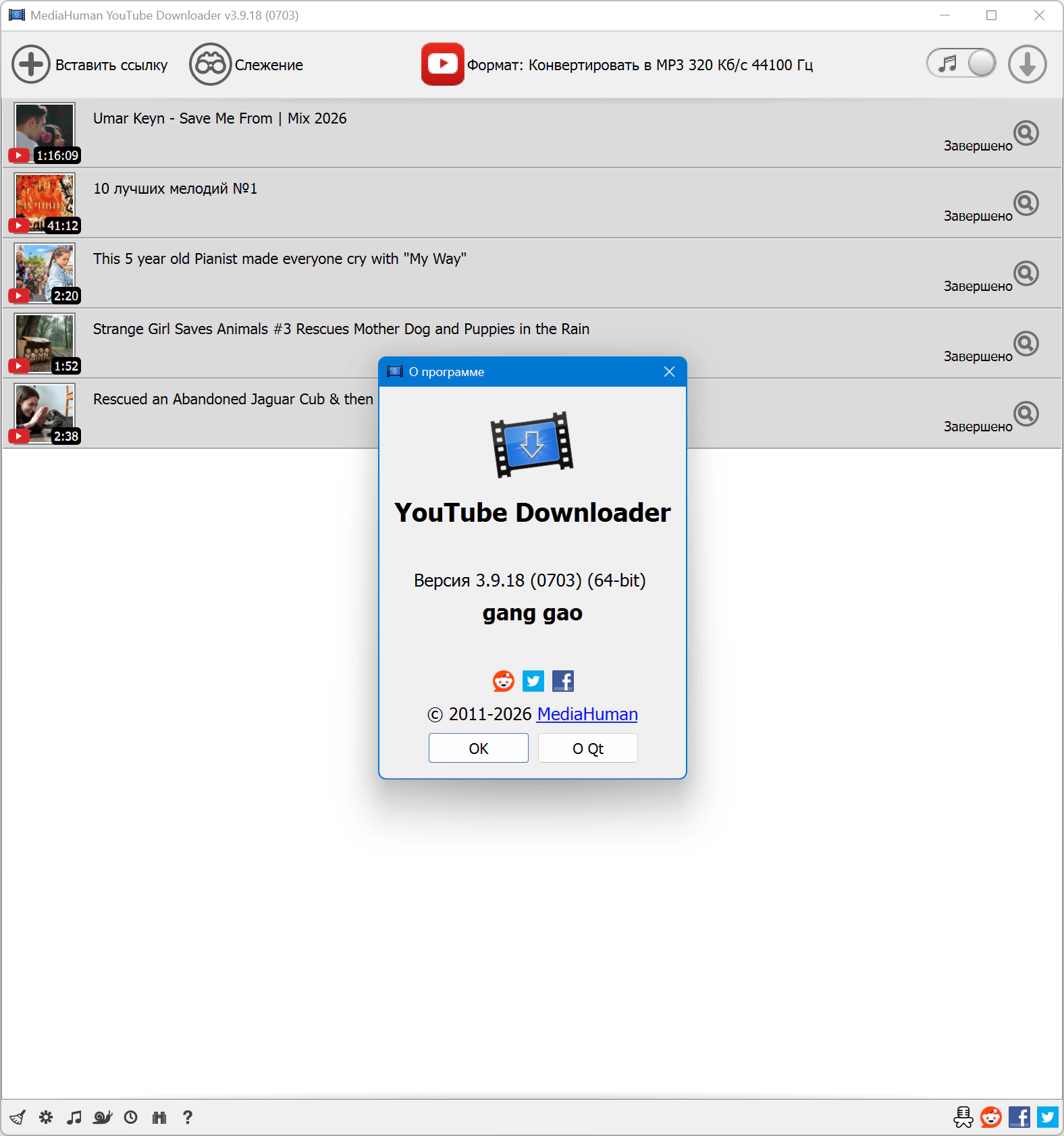The width and height of the screenshot is (1064, 1136).
Task: Click the Twitter icon in About dialog
Action: (533, 681)
